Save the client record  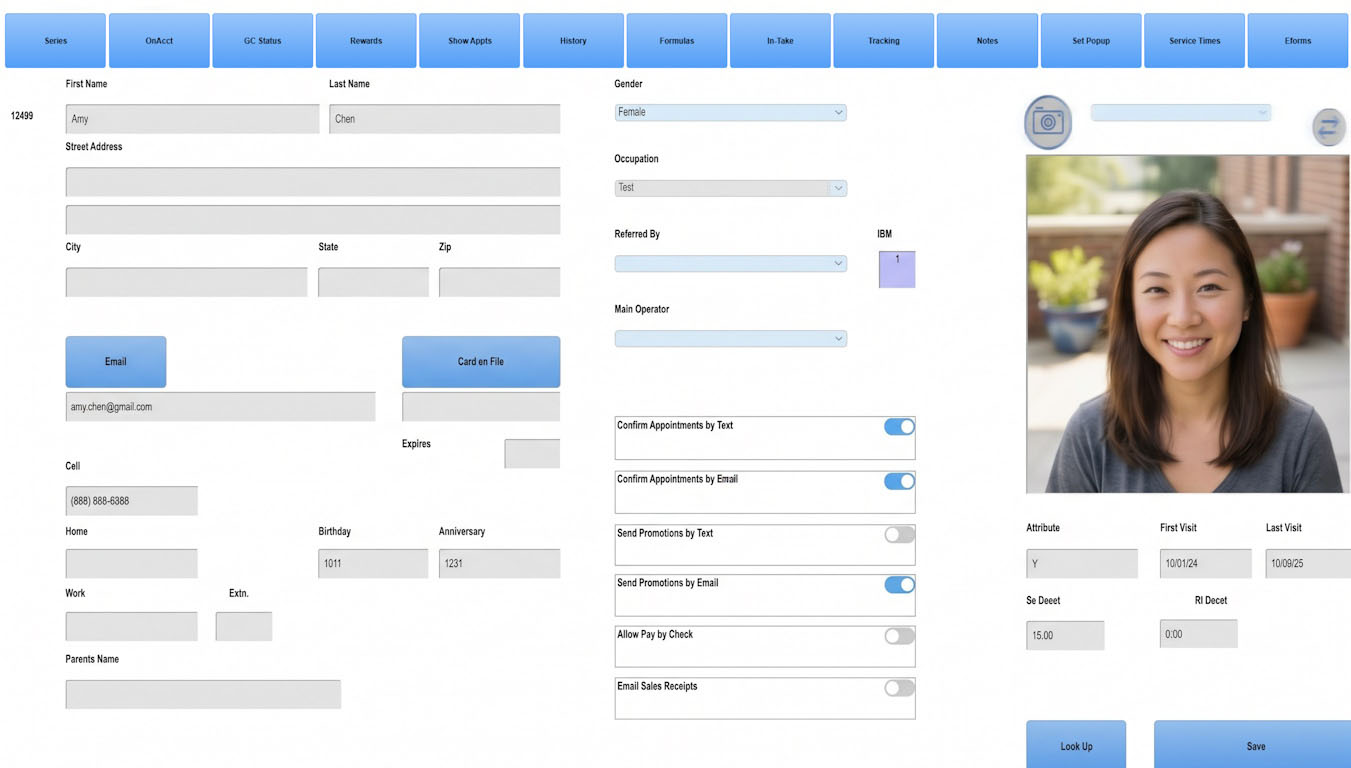pyautogui.click(x=1252, y=745)
